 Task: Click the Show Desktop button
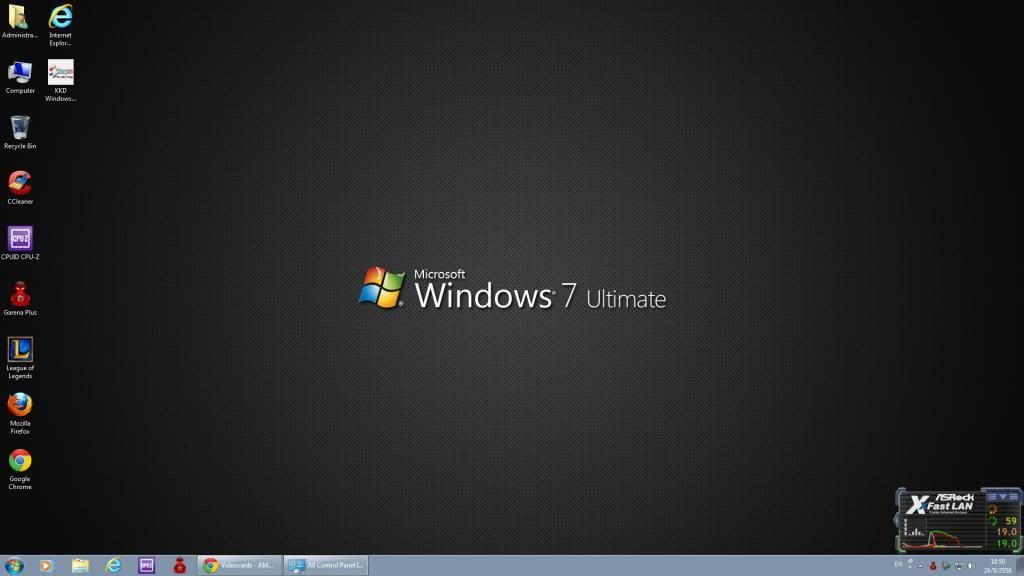tap(1020, 566)
